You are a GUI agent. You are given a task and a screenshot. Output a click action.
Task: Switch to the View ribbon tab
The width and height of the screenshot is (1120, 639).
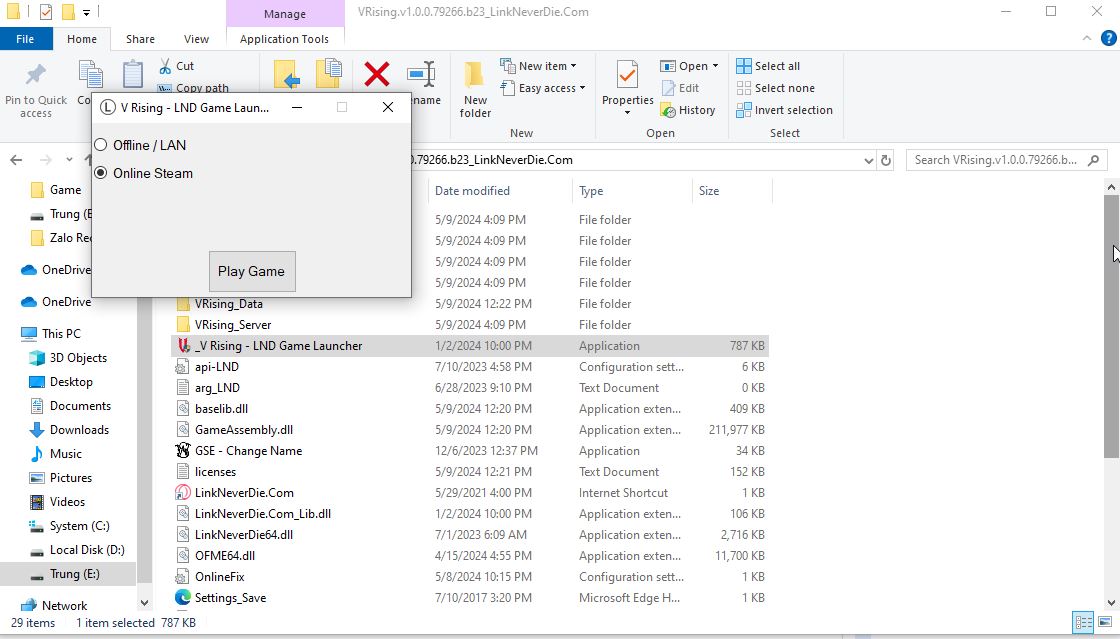pyautogui.click(x=196, y=39)
